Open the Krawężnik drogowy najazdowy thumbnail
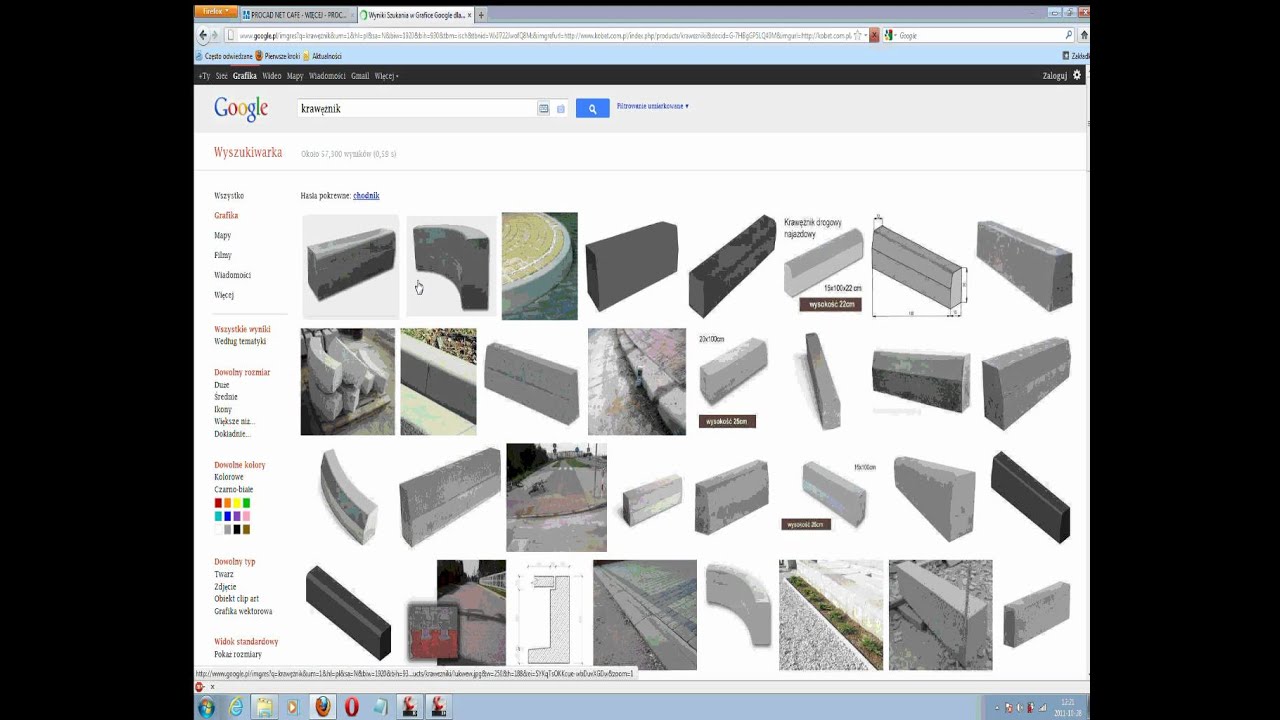Screen dimensions: 1280x720 click(823, 264)
